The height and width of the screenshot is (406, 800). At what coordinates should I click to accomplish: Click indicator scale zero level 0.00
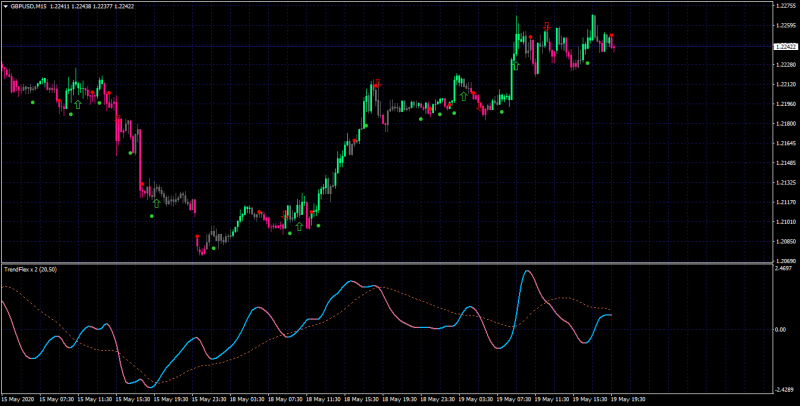pyautogui.click(x=781, y=329)
